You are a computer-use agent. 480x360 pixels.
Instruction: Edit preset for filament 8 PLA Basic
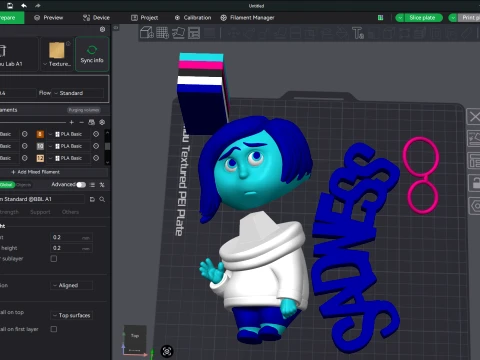point(96,134)
